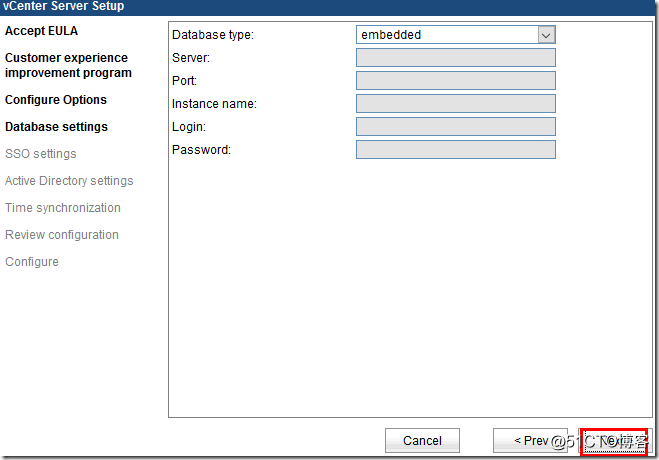This screenshot has width=659, height=460.
Task: Select the Review configuration step
Action: point(62,234)
